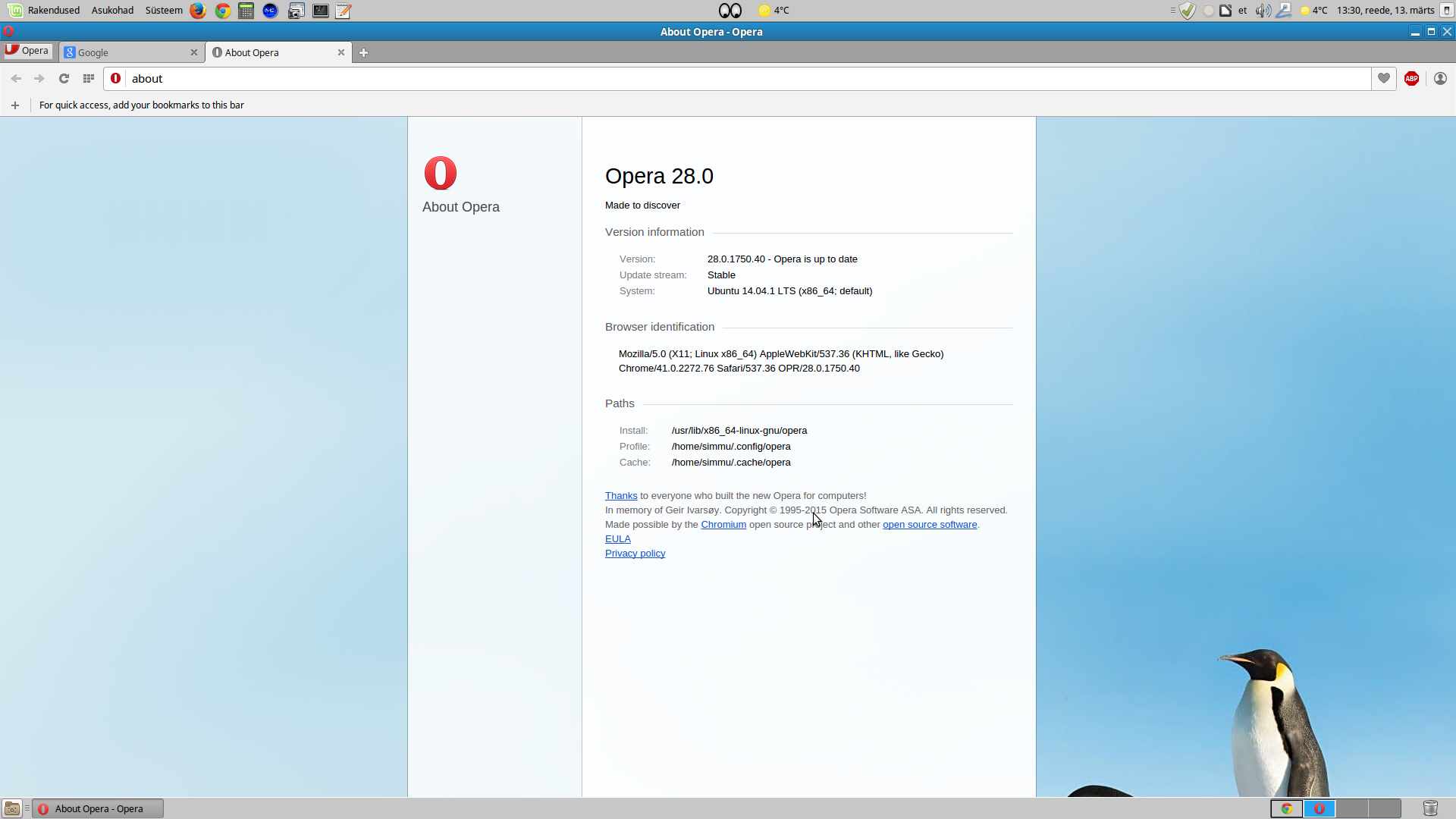Click About Opera - Opera taskbar button

[99, 808]
